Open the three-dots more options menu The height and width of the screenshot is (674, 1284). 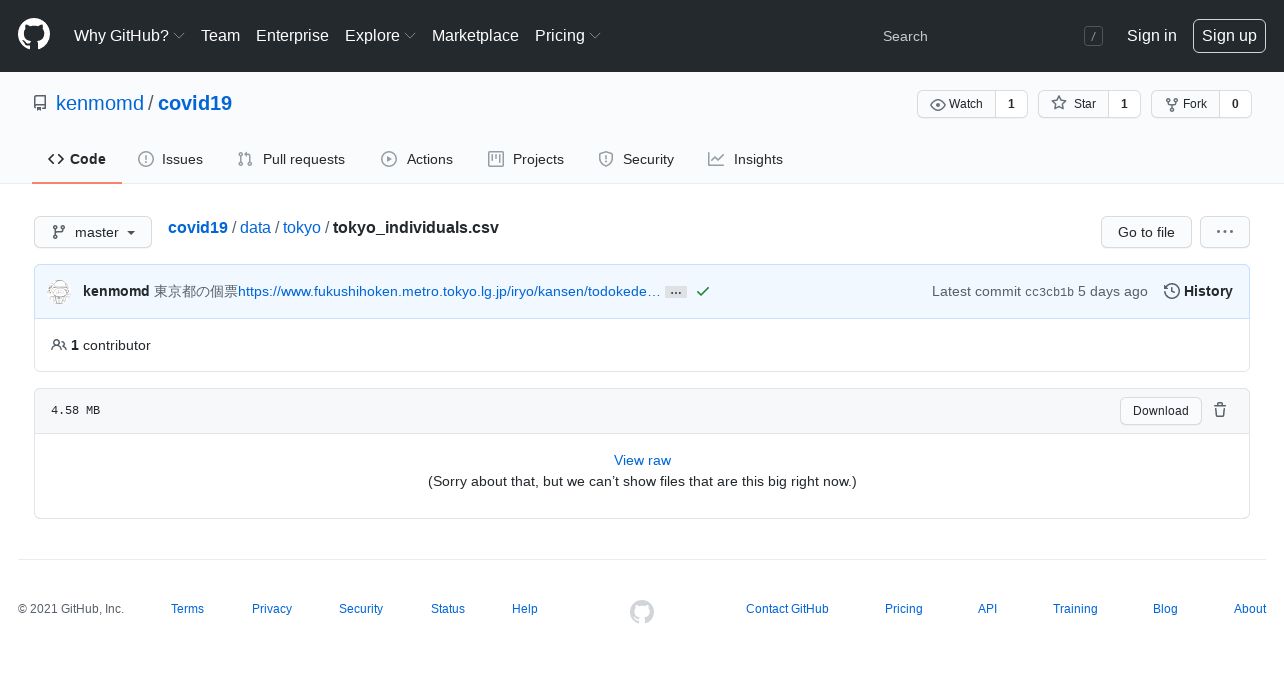point(1225,232)
